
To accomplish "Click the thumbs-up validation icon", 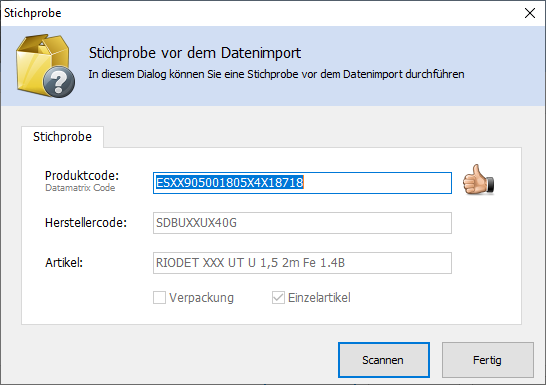I will (478, 180).
